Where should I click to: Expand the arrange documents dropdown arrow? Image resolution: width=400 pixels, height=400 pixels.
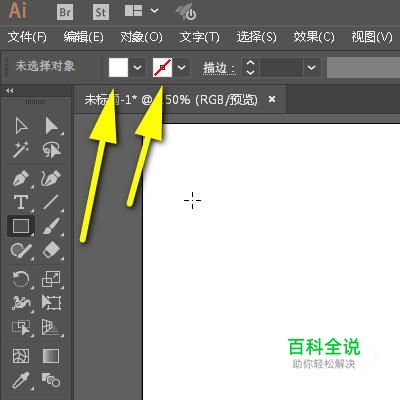pyautogui.click(x=154, y=11)
